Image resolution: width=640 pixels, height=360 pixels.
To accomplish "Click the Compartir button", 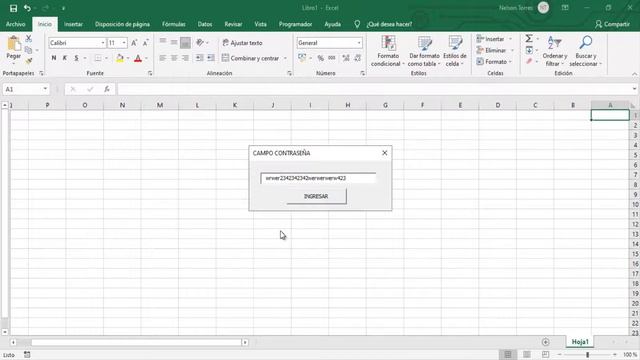I will [612, 24].
